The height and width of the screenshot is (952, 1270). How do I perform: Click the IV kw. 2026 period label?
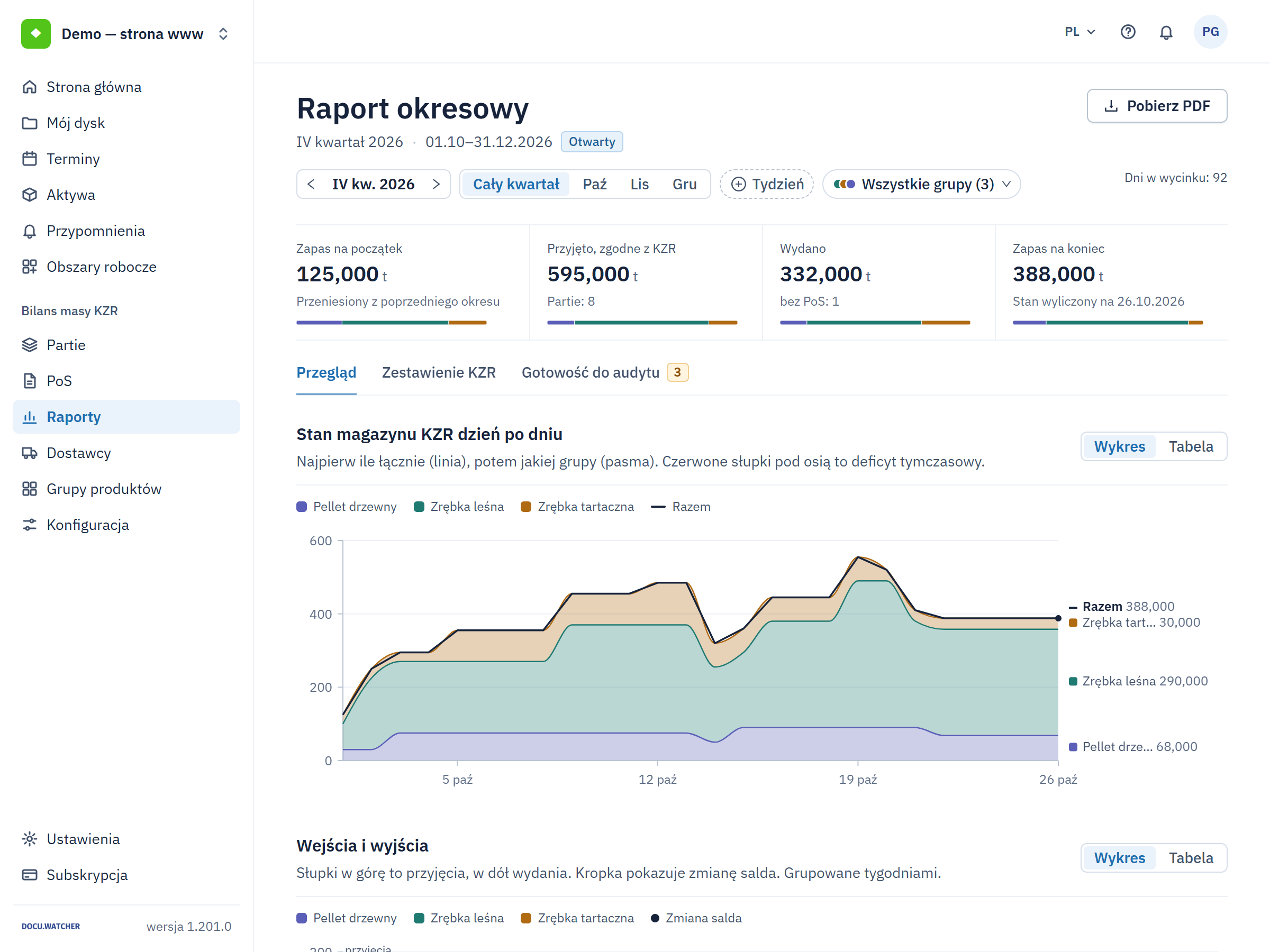[373, 184]
